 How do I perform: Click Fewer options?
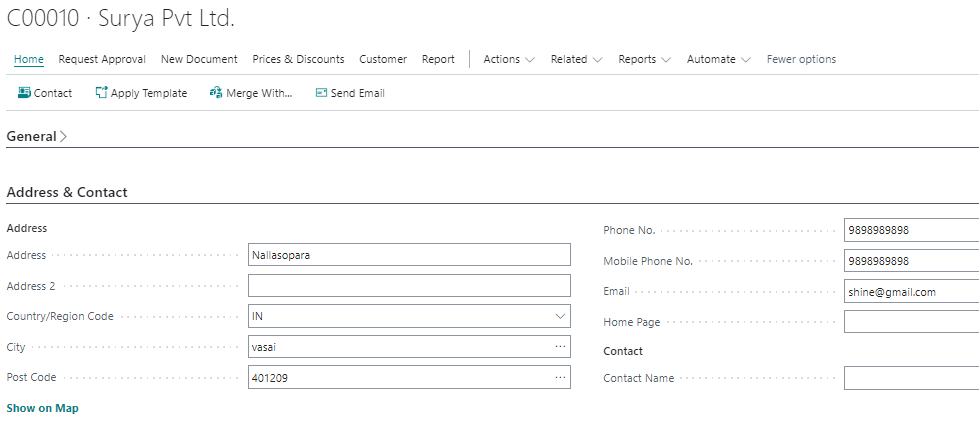[801, 59]
